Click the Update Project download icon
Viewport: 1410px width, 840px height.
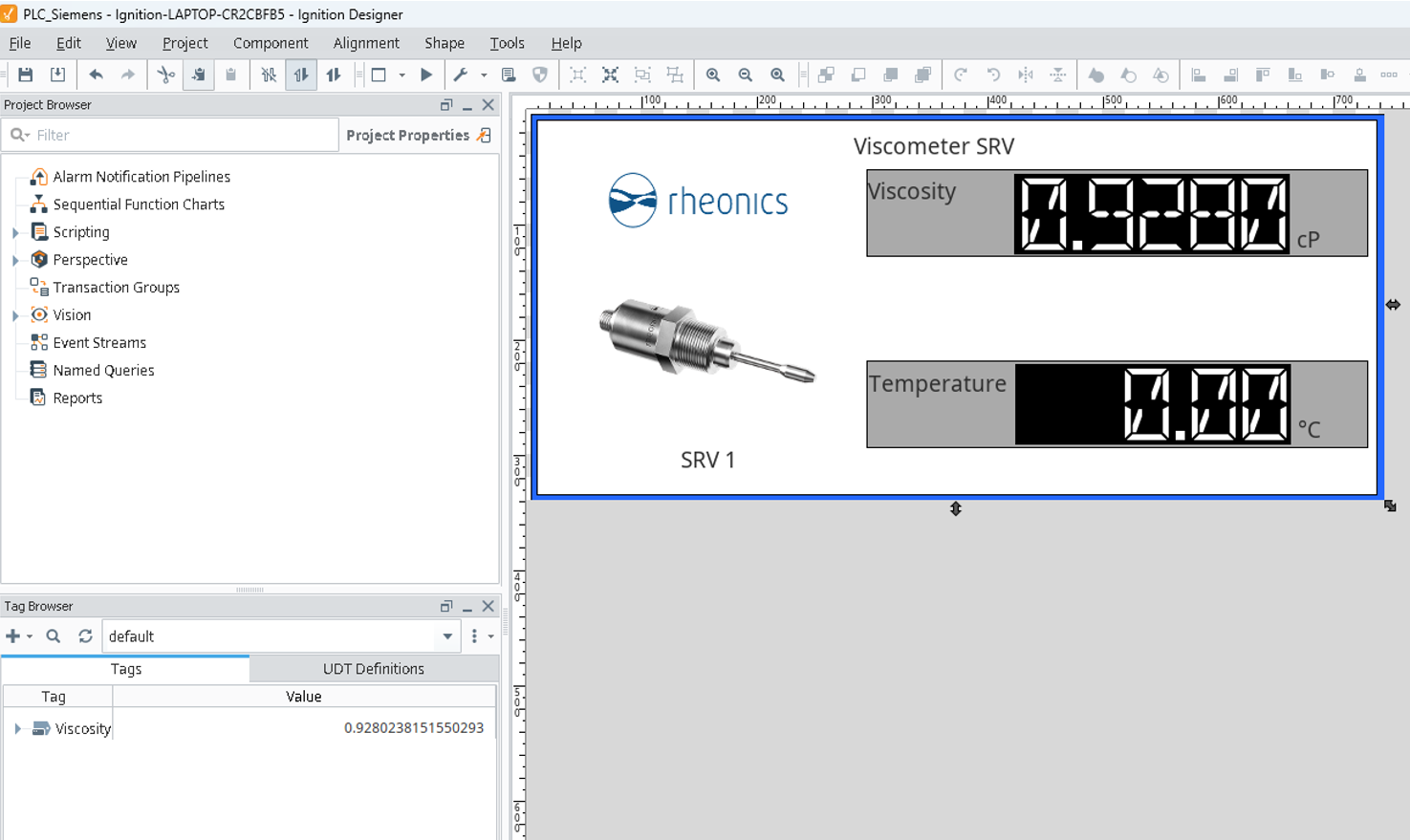[57, 75]
